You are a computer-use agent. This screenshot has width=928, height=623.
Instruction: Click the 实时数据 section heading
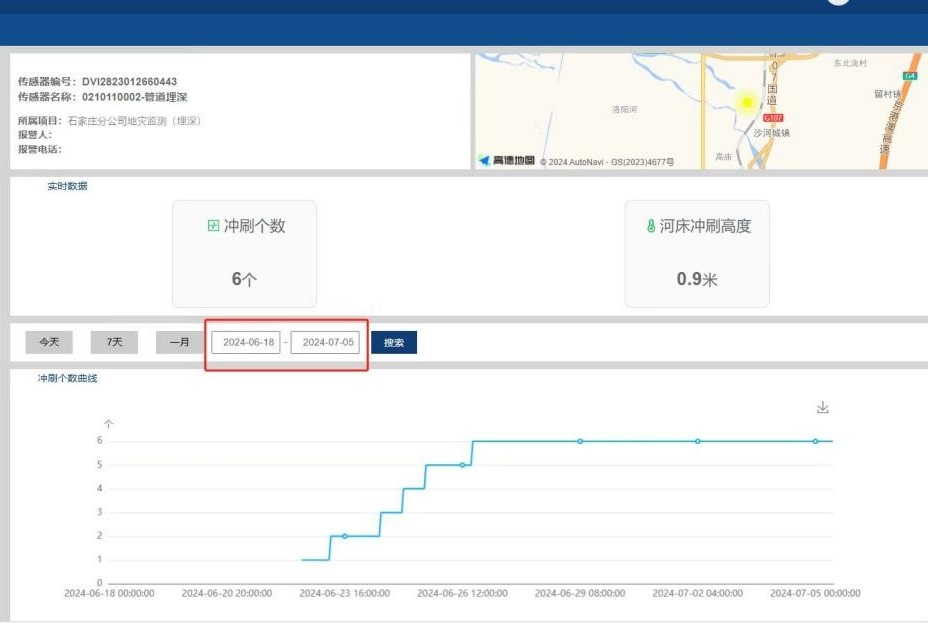coord(67,186)
